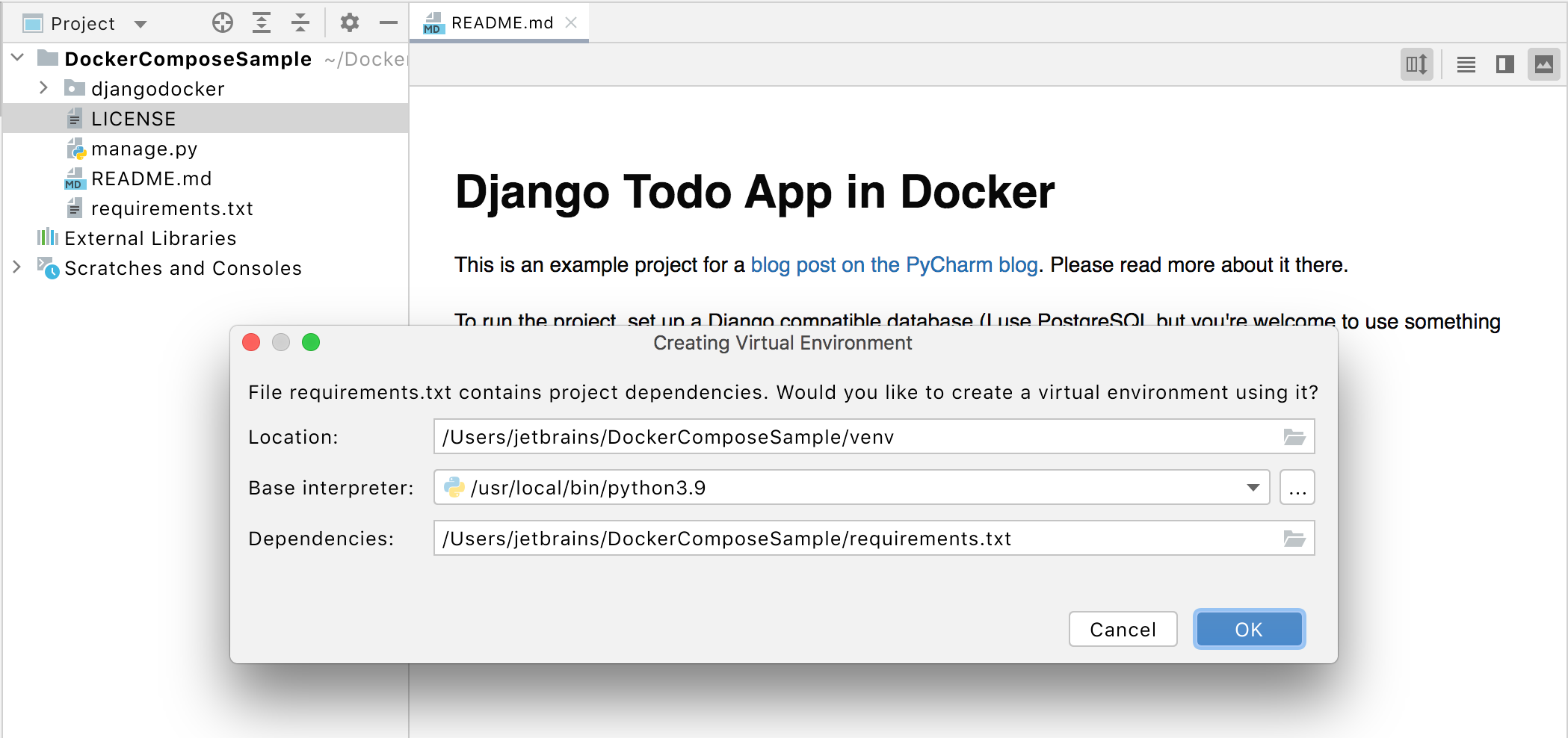This screenshot has width=1568, height=738.
Task: Toggle rendering of images in preview
Action: 1546,64
